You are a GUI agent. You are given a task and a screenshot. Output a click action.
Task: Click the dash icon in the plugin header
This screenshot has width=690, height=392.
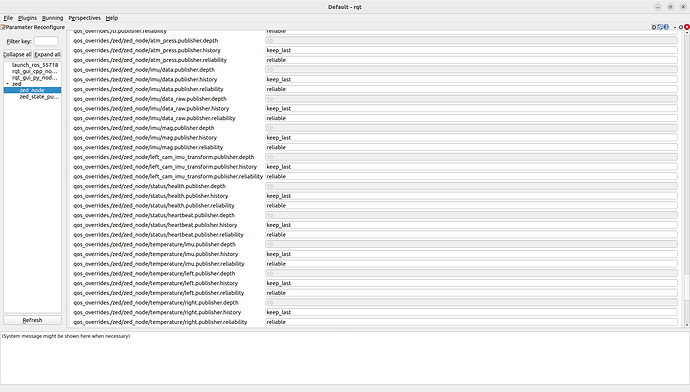point(675,27)
